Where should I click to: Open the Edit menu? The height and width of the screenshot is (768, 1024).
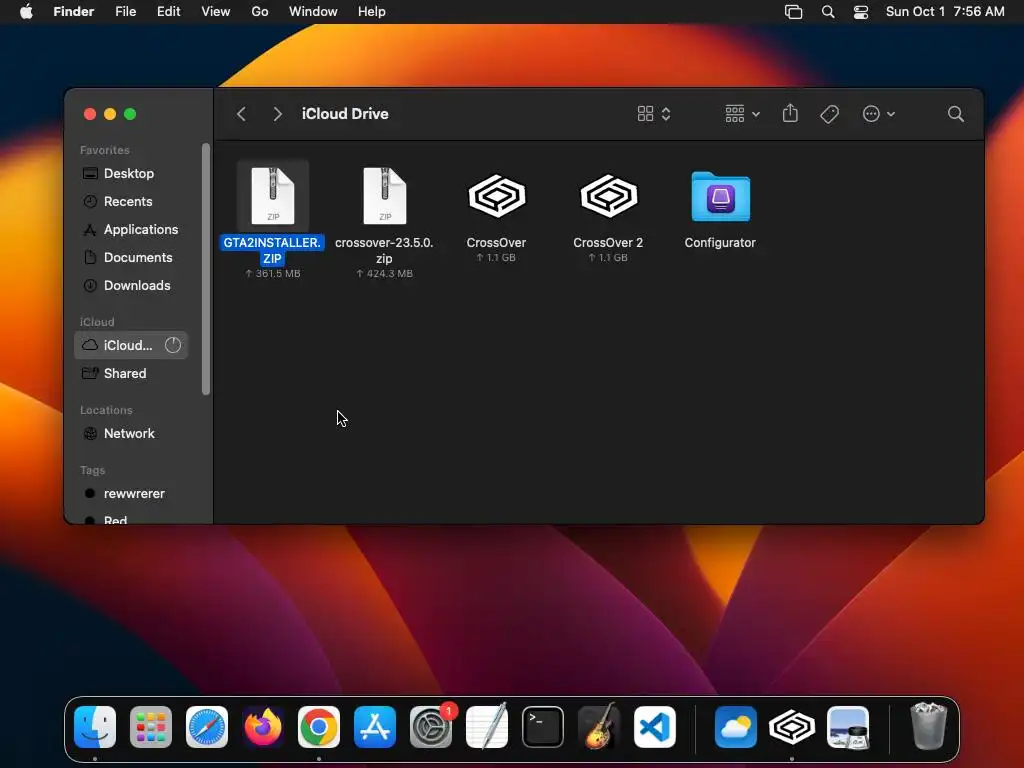(x=168, y=12)
